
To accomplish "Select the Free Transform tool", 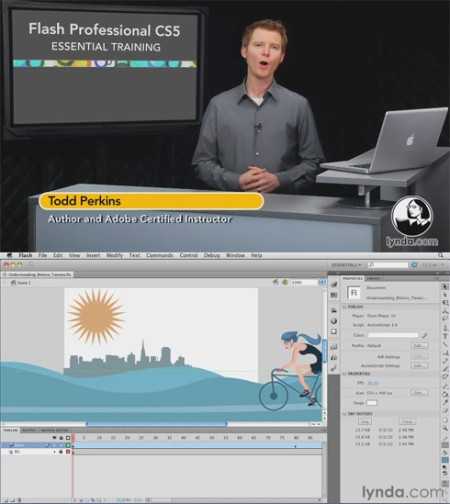I will (x=445, y=303).
